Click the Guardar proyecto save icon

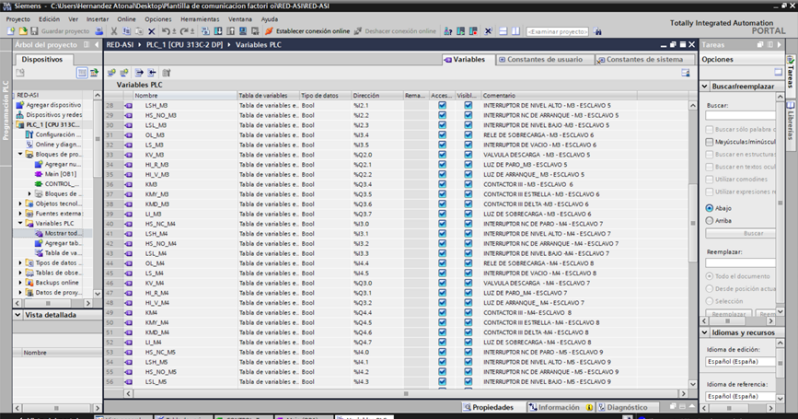coord(35,31)
